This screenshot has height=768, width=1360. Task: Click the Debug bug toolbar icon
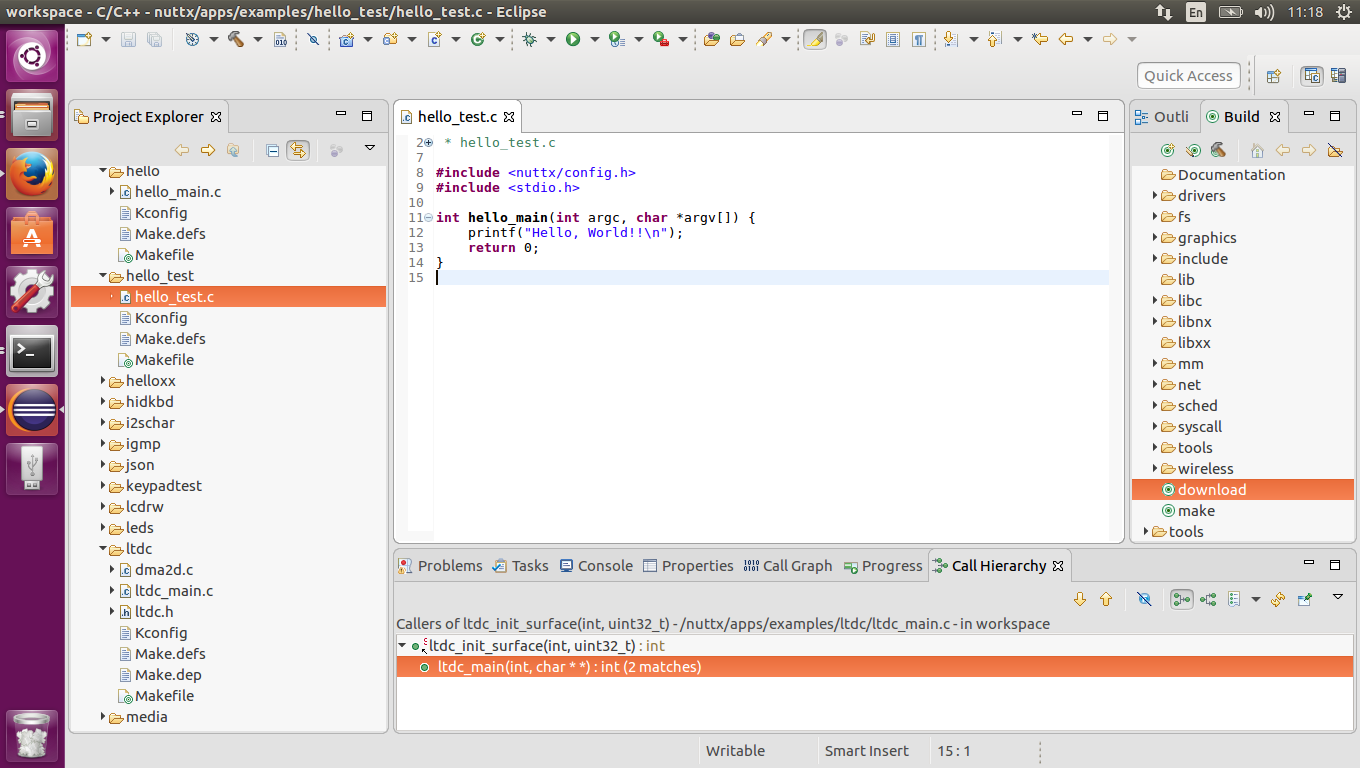pos(529,39)
